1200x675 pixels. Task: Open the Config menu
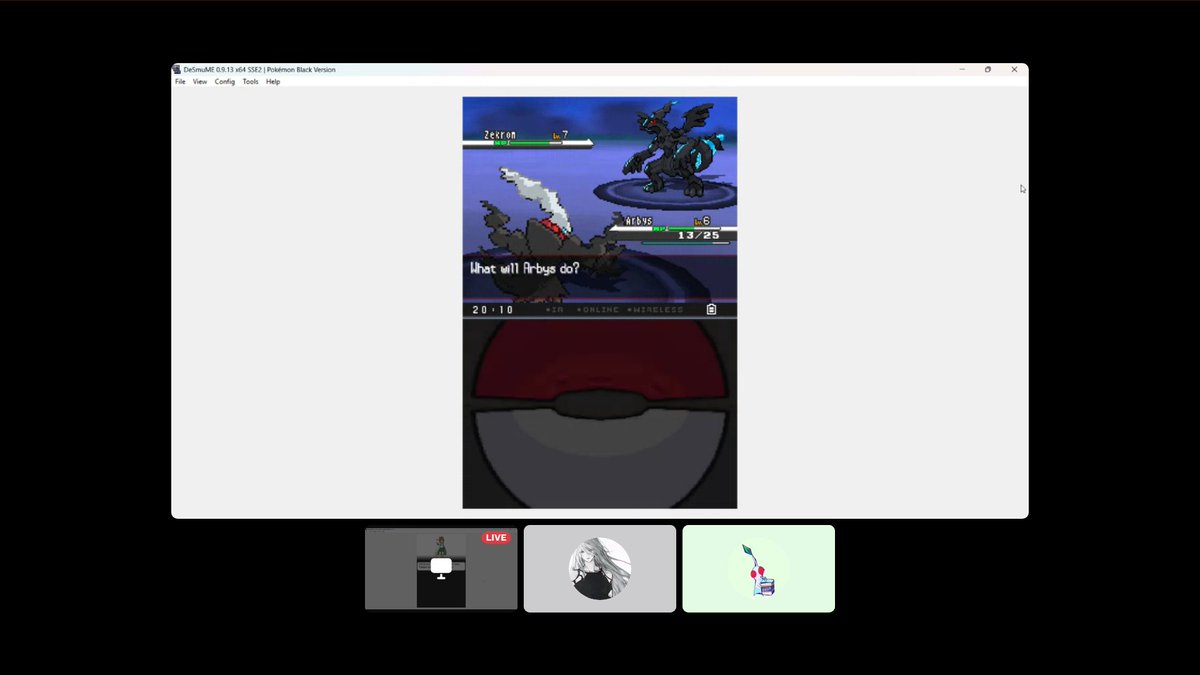pos(225,82)
